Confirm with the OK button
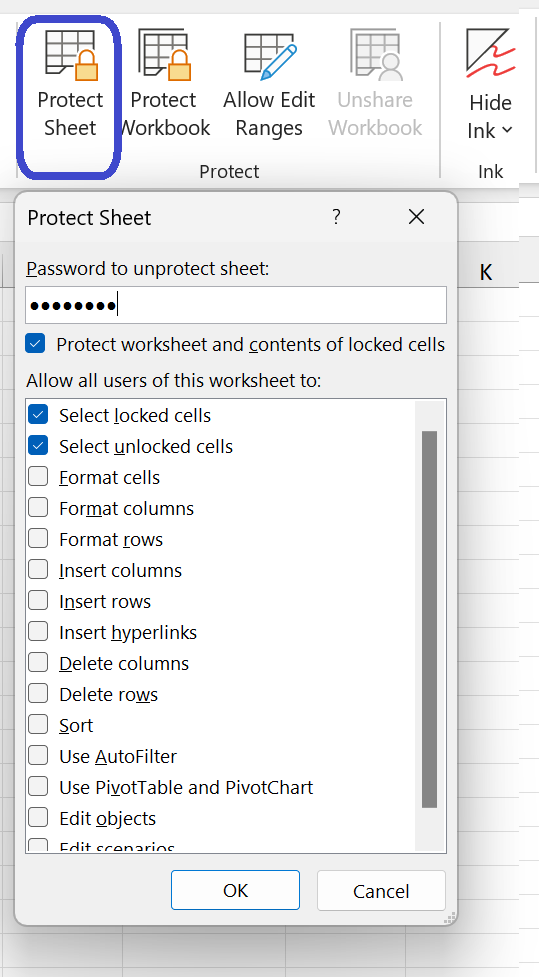539x977 pixels. coord(236,890)
